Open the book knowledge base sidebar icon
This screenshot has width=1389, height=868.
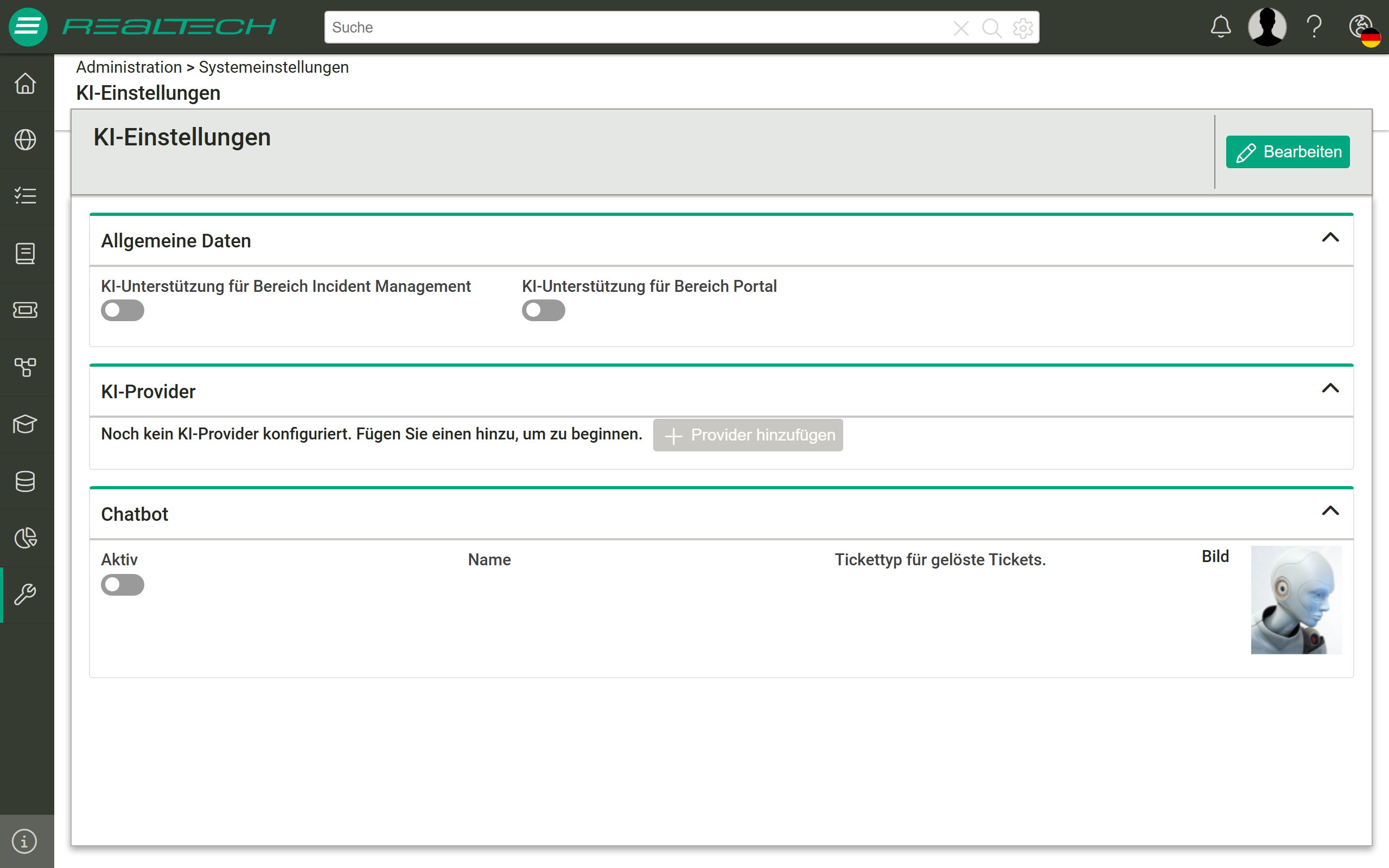[x=26, y=253]
